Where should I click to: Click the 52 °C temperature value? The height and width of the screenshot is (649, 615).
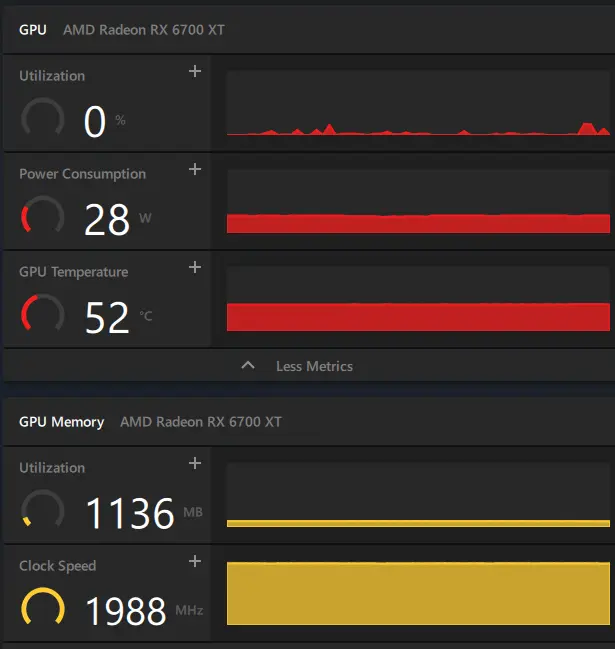pyautogui.click(x=118, y=317)
